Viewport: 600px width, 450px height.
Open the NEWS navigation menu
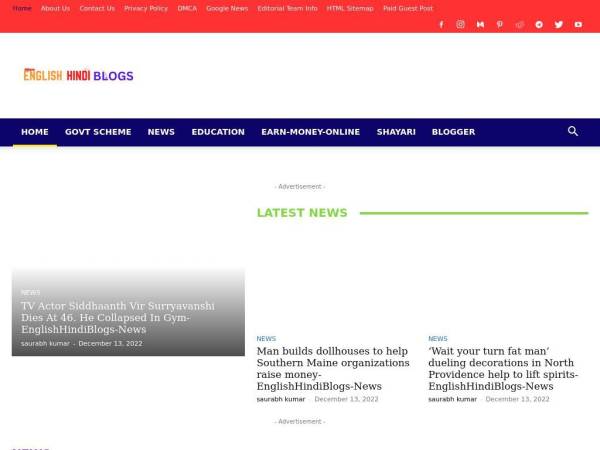(161, 132)
